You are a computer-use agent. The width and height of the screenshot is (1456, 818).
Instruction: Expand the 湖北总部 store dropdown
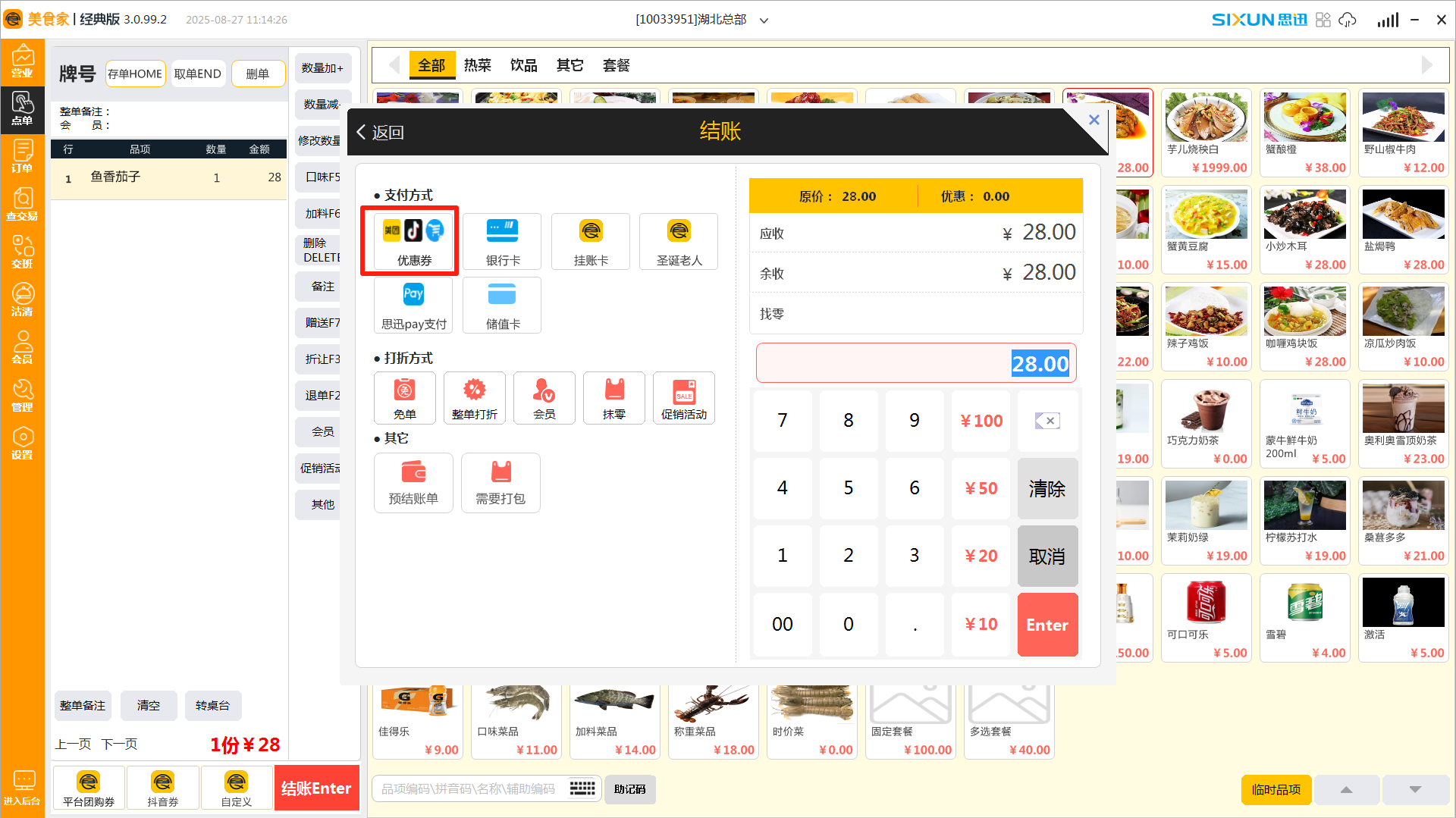(x=764, y=20)
